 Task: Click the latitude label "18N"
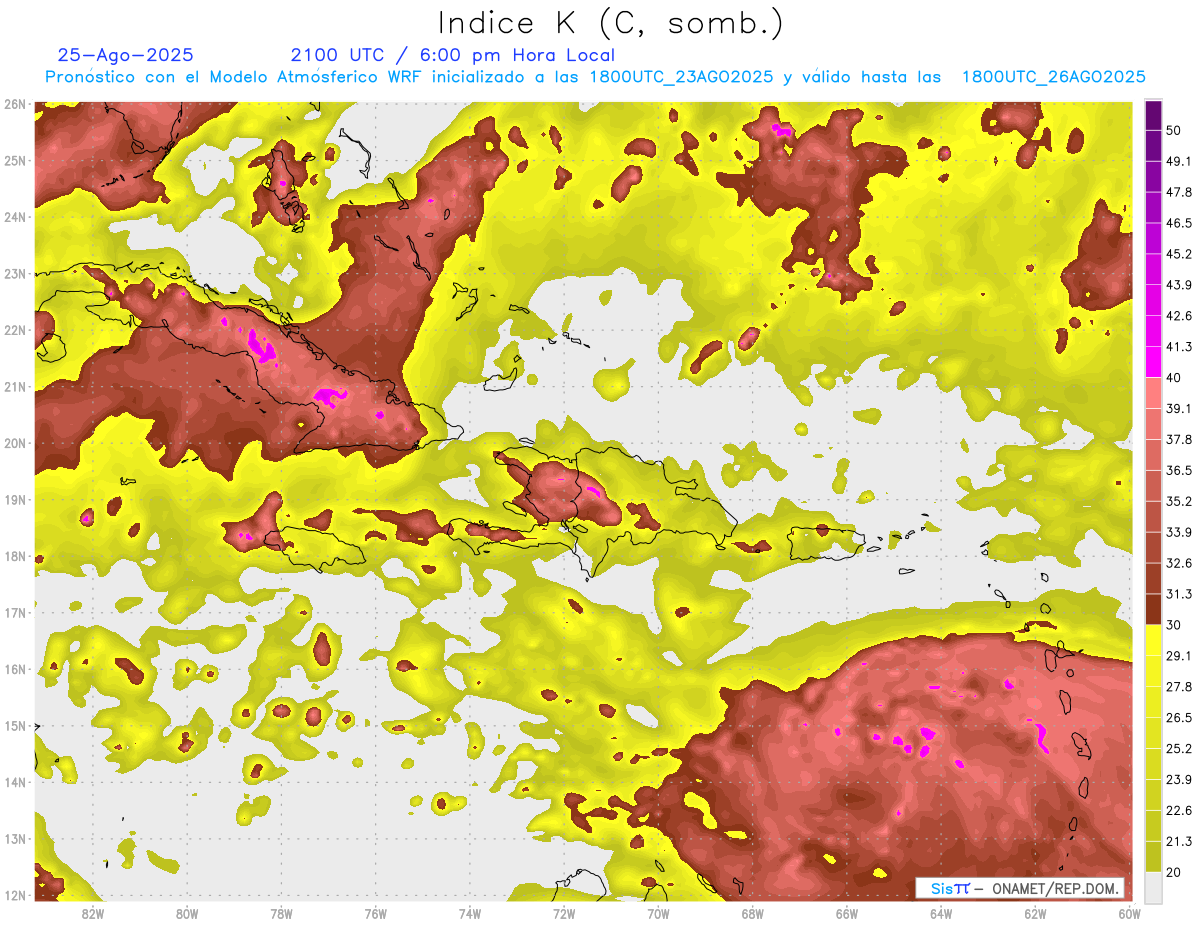click(15, 556)
